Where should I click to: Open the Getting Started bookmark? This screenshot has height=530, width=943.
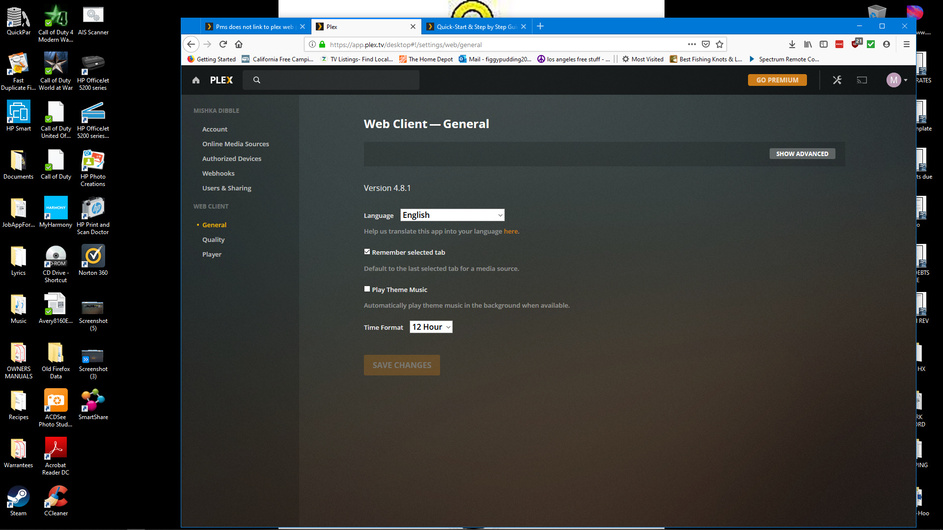pyautogui.click(x=212, y=59)
